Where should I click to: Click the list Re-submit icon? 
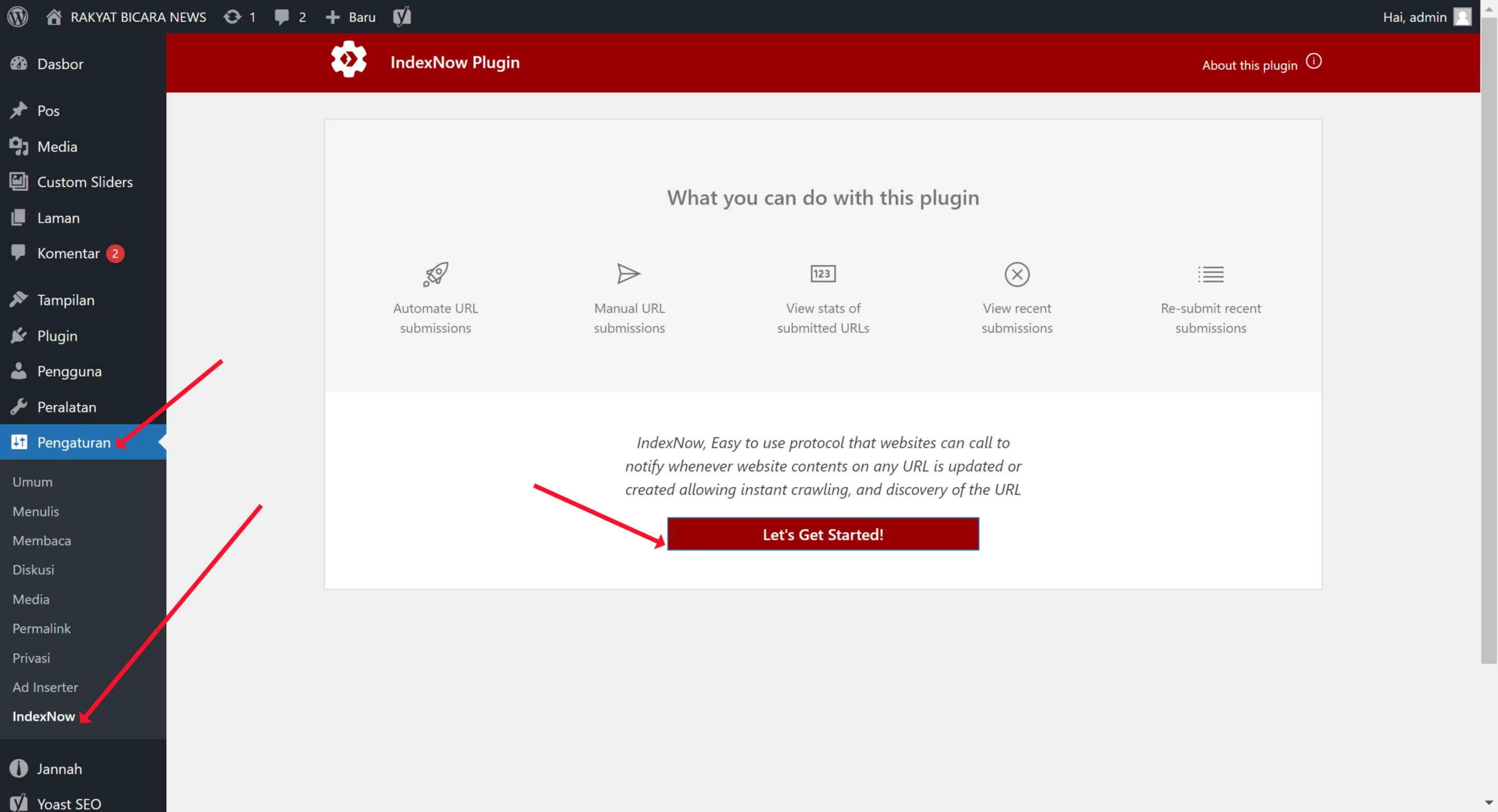tap(1210, 274)
